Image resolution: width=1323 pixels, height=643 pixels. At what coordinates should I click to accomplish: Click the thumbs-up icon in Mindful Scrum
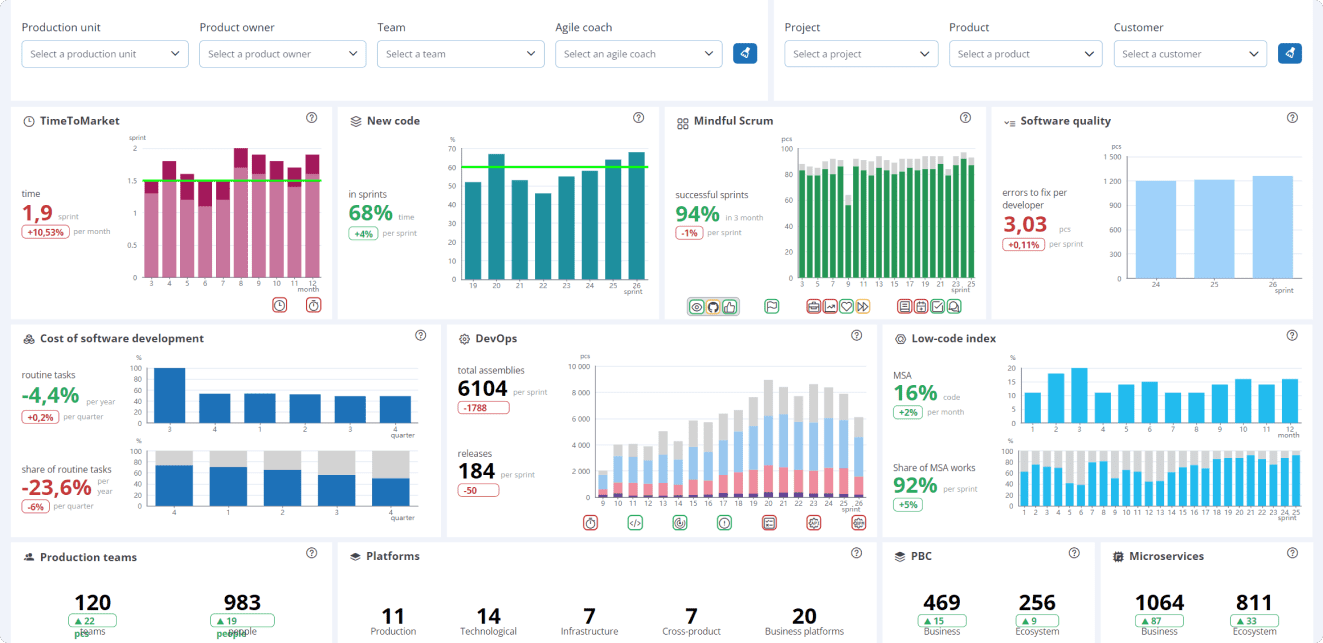tap(729, 307)
